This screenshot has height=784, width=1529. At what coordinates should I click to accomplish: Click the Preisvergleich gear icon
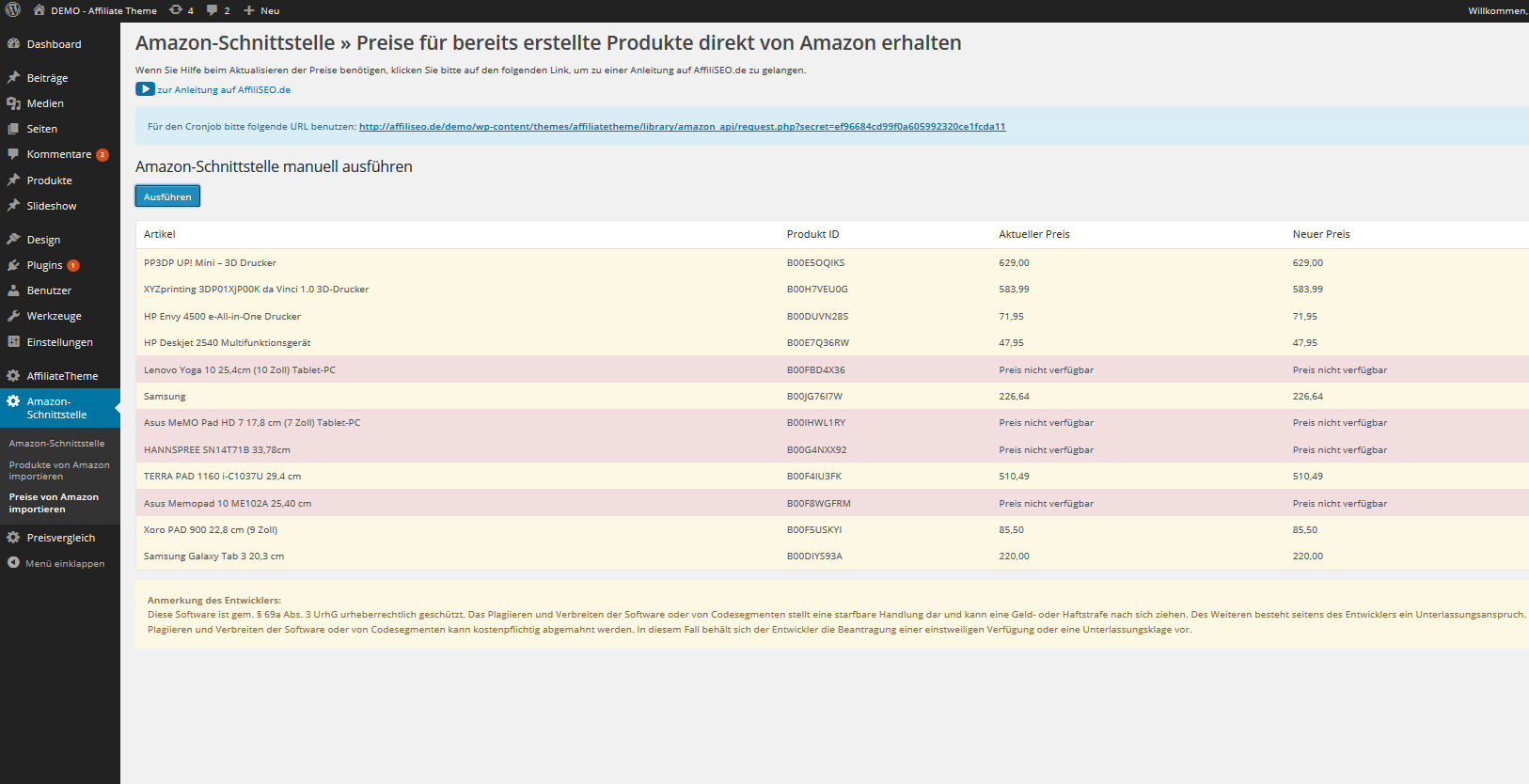pos(13,538)
